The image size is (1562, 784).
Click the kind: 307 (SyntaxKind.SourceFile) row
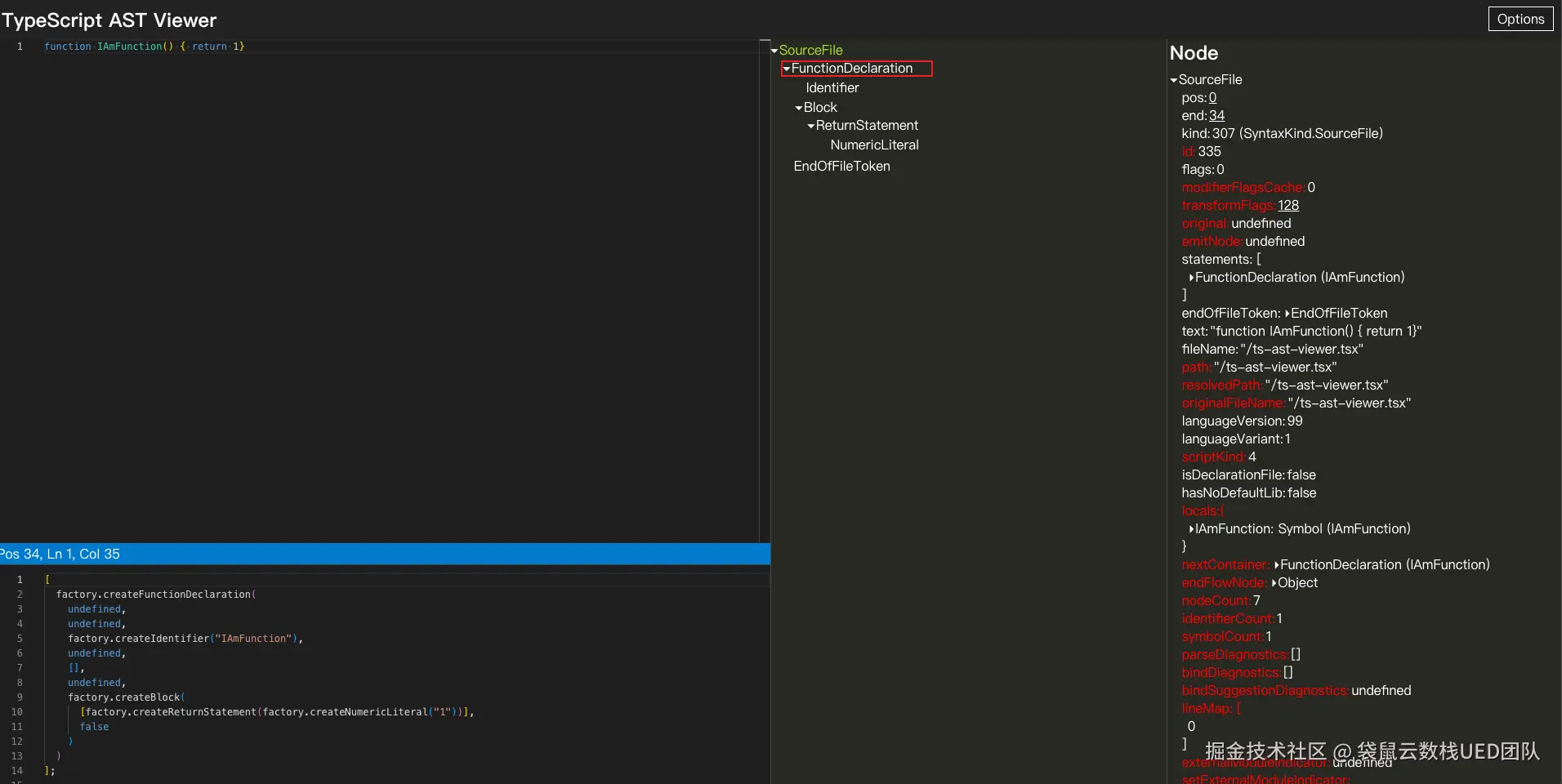[x=1282, y=134]
